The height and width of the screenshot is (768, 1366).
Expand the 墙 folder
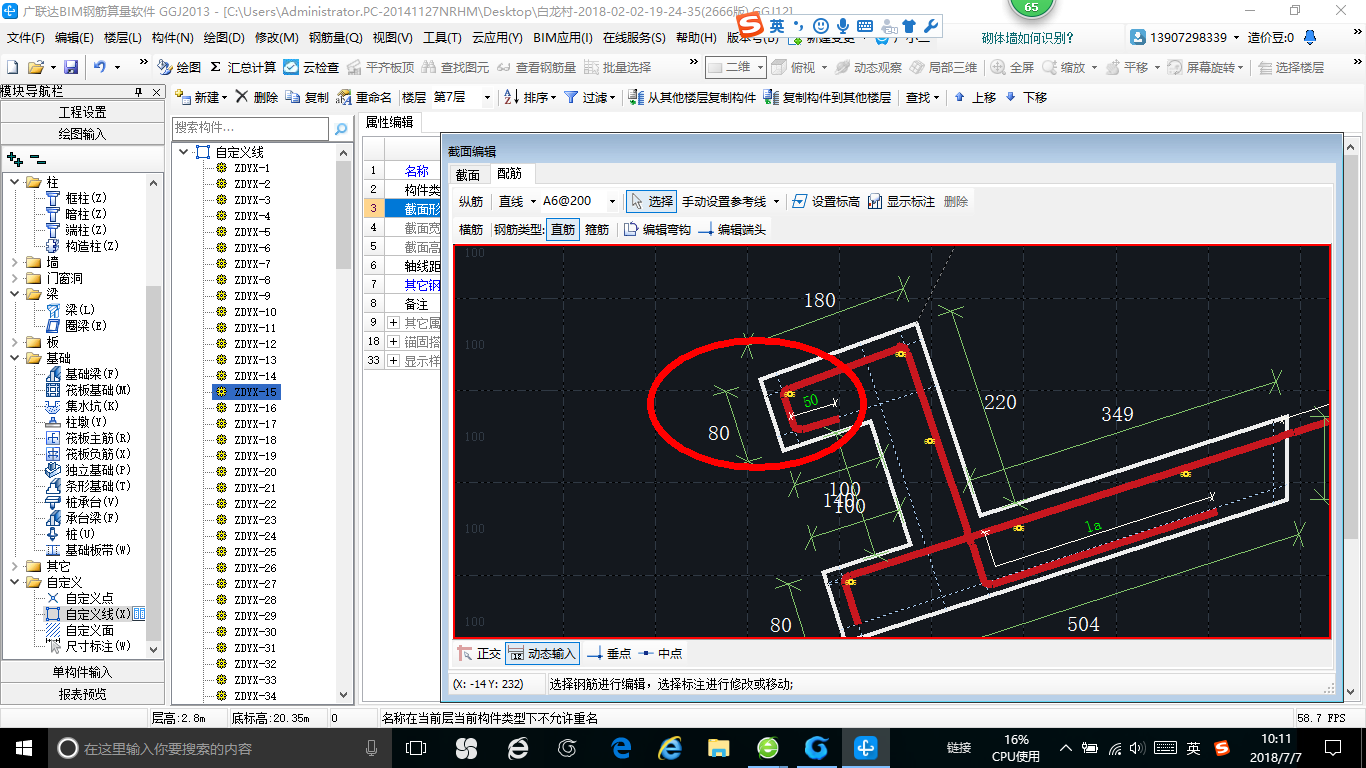pos(15,262)
